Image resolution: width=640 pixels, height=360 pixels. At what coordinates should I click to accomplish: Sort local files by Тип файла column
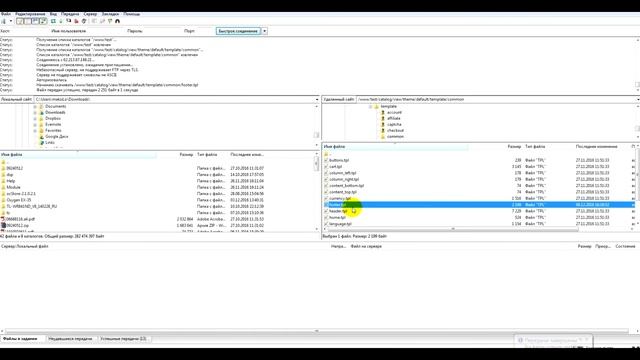coord(207,155)
